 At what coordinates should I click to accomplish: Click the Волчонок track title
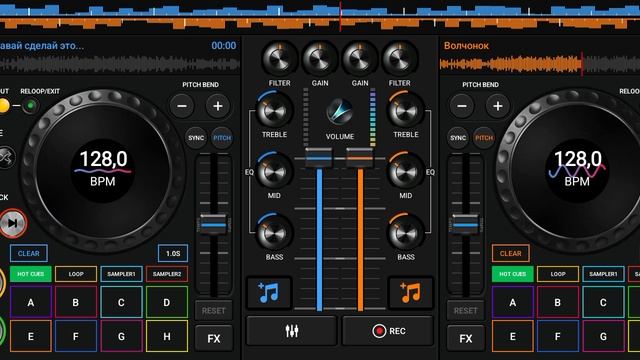click(466, 46)
